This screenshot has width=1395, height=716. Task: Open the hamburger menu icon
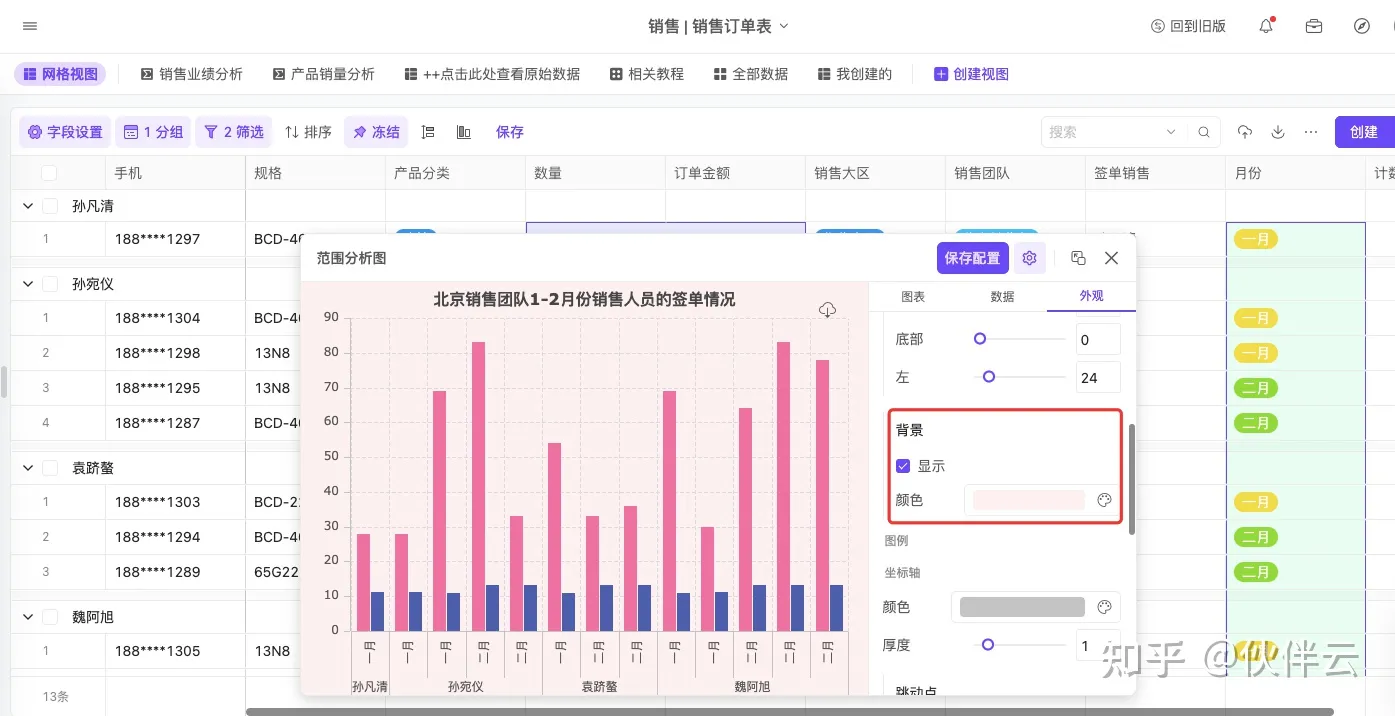pyautogui.click(x=30, y=26)
